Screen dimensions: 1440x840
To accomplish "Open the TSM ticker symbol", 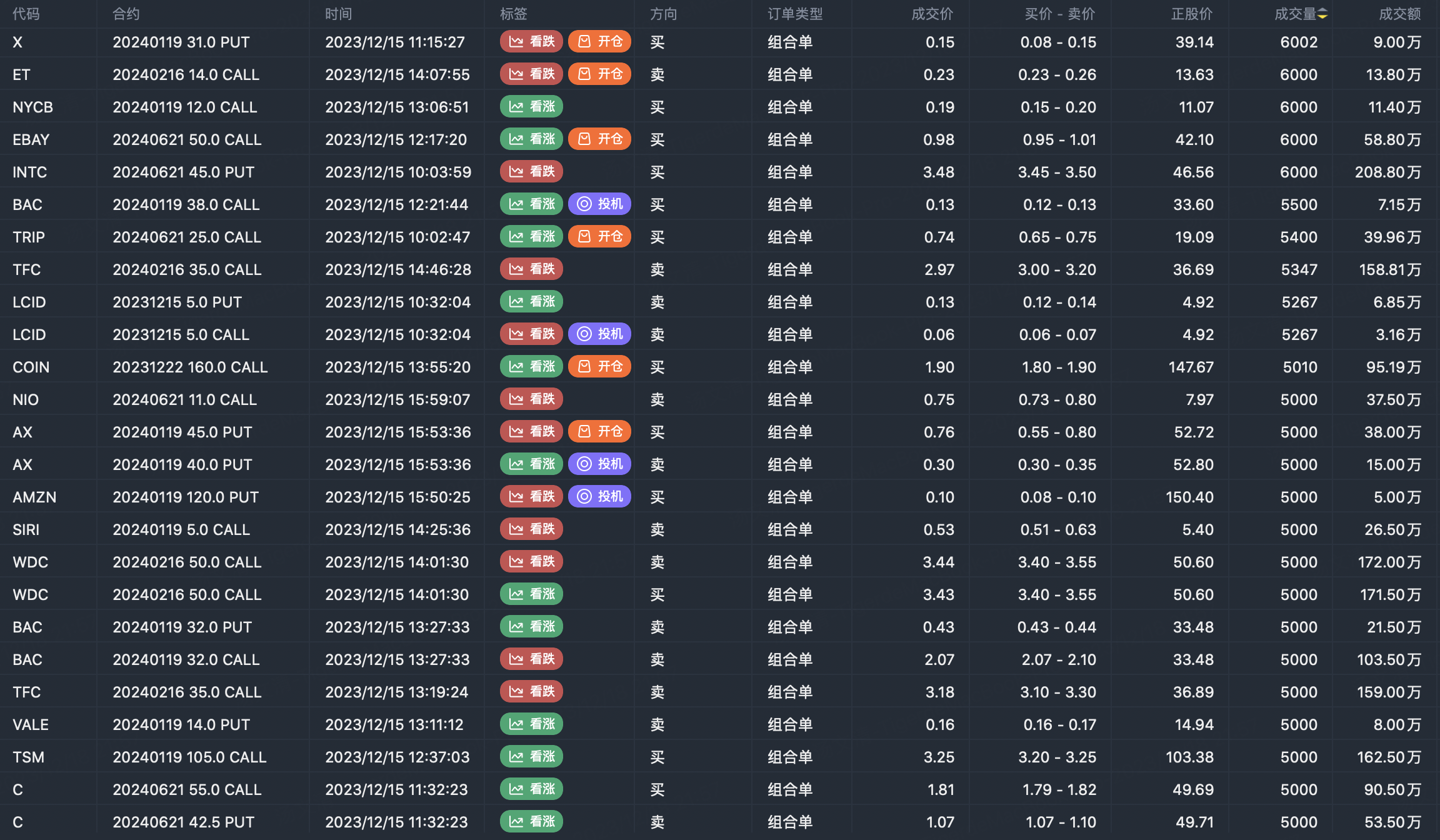I will (28, 757).
